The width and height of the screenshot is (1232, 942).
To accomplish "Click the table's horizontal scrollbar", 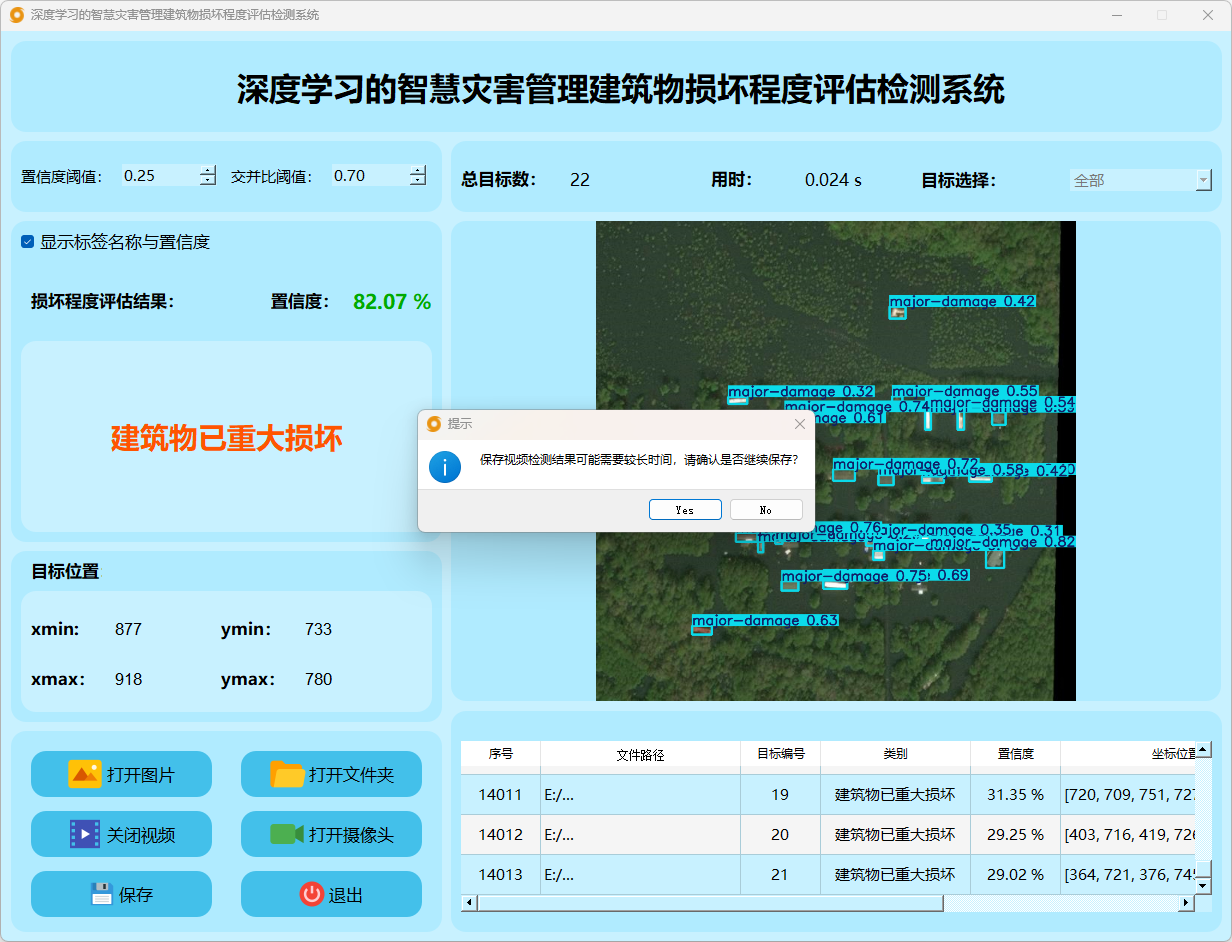I will click(710, 903).
